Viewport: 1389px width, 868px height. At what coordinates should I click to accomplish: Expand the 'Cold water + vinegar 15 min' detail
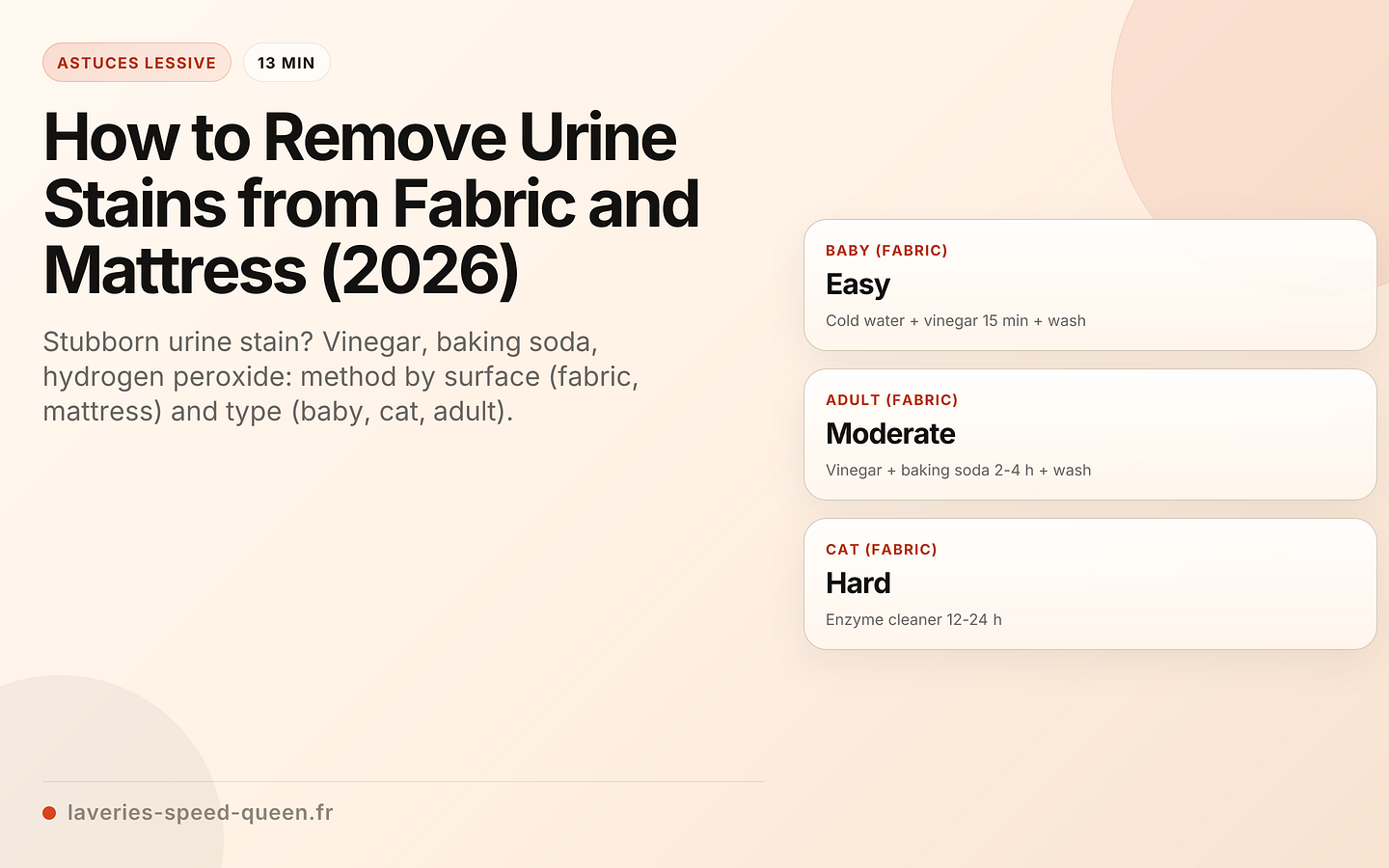(x=955, y=320)
